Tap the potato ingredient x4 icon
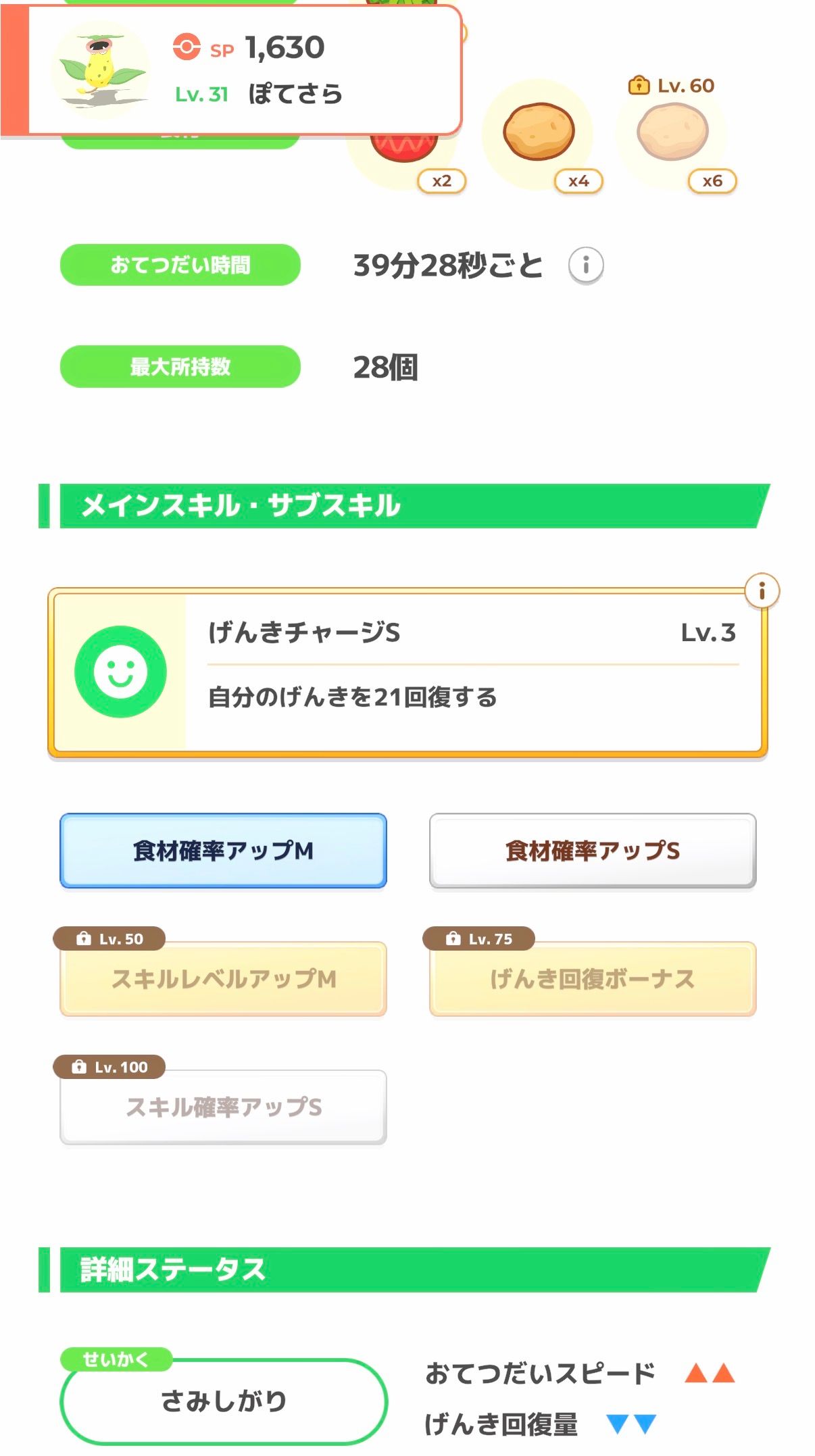The width and height of the screenshot is (815, 1456). tap(539, 132)
